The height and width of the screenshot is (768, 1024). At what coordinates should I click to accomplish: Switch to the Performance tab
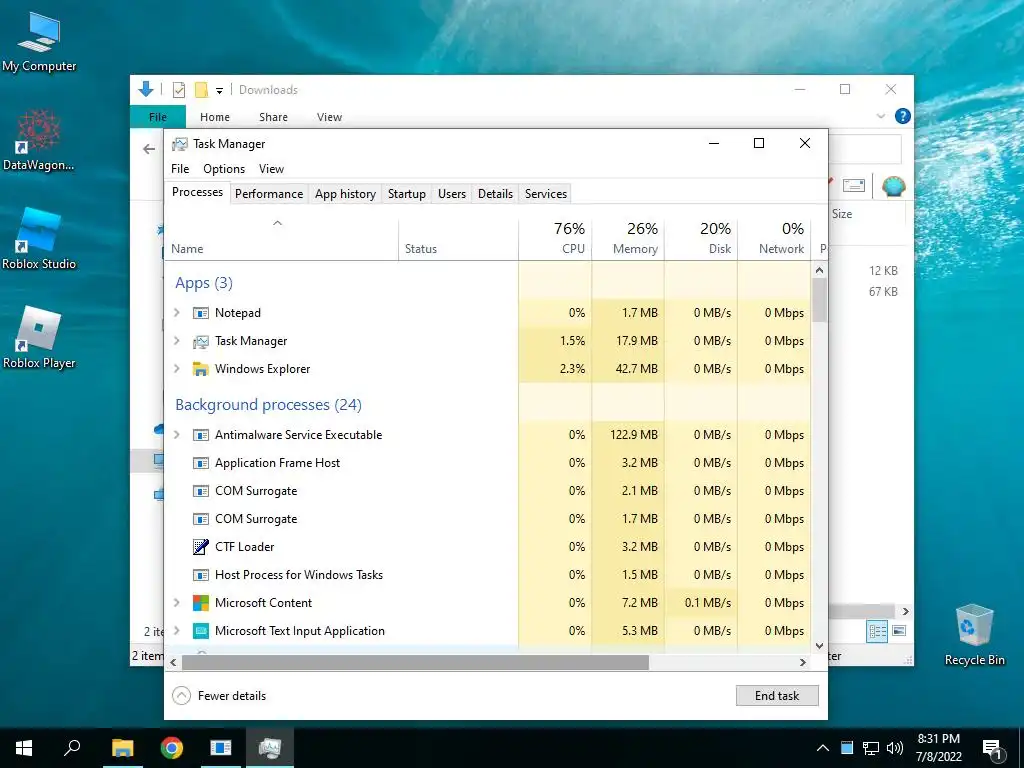(269, 194)
